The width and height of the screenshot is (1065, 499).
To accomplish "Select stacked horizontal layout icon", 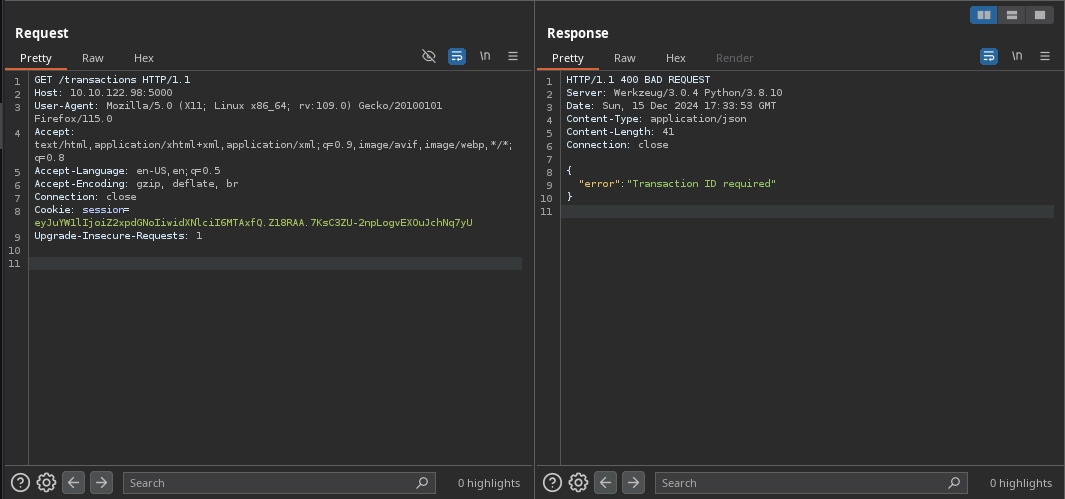I will [x=1012, y=15].
